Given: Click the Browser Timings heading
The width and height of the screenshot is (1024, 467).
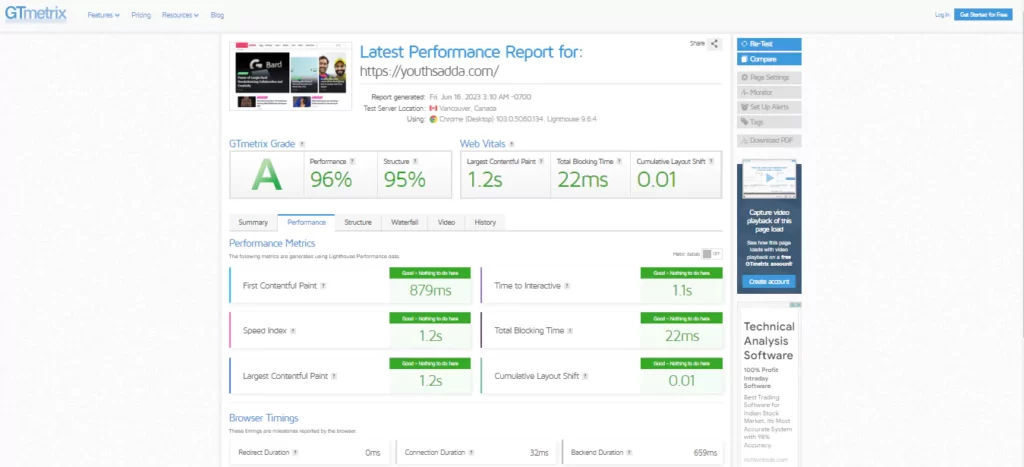Looking at the screenshot, I should coord(264,418).
